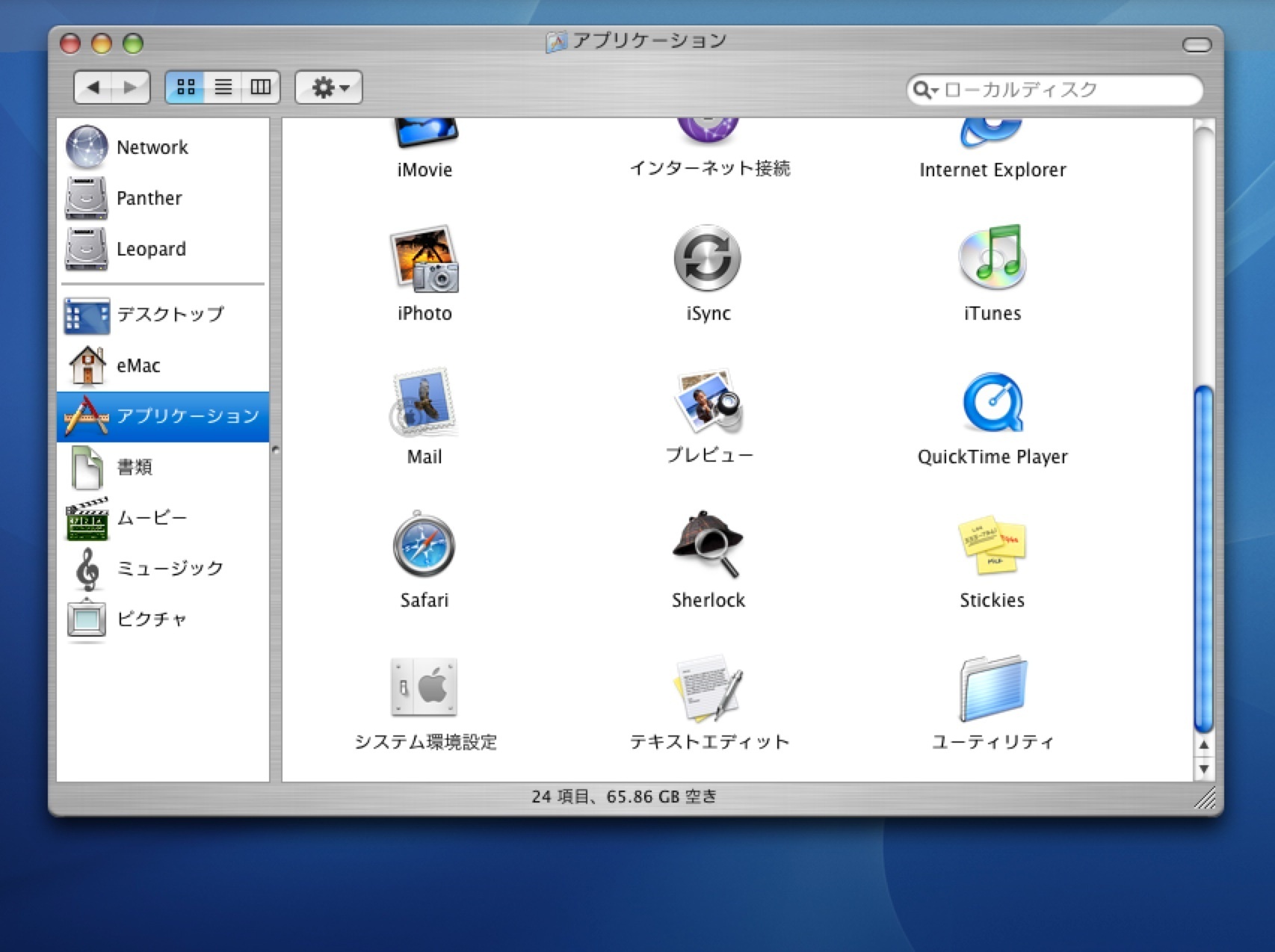The height and width of the screenshot is (952, 1275).
Task: Switch to icon view
Action: tap(185, 87)
